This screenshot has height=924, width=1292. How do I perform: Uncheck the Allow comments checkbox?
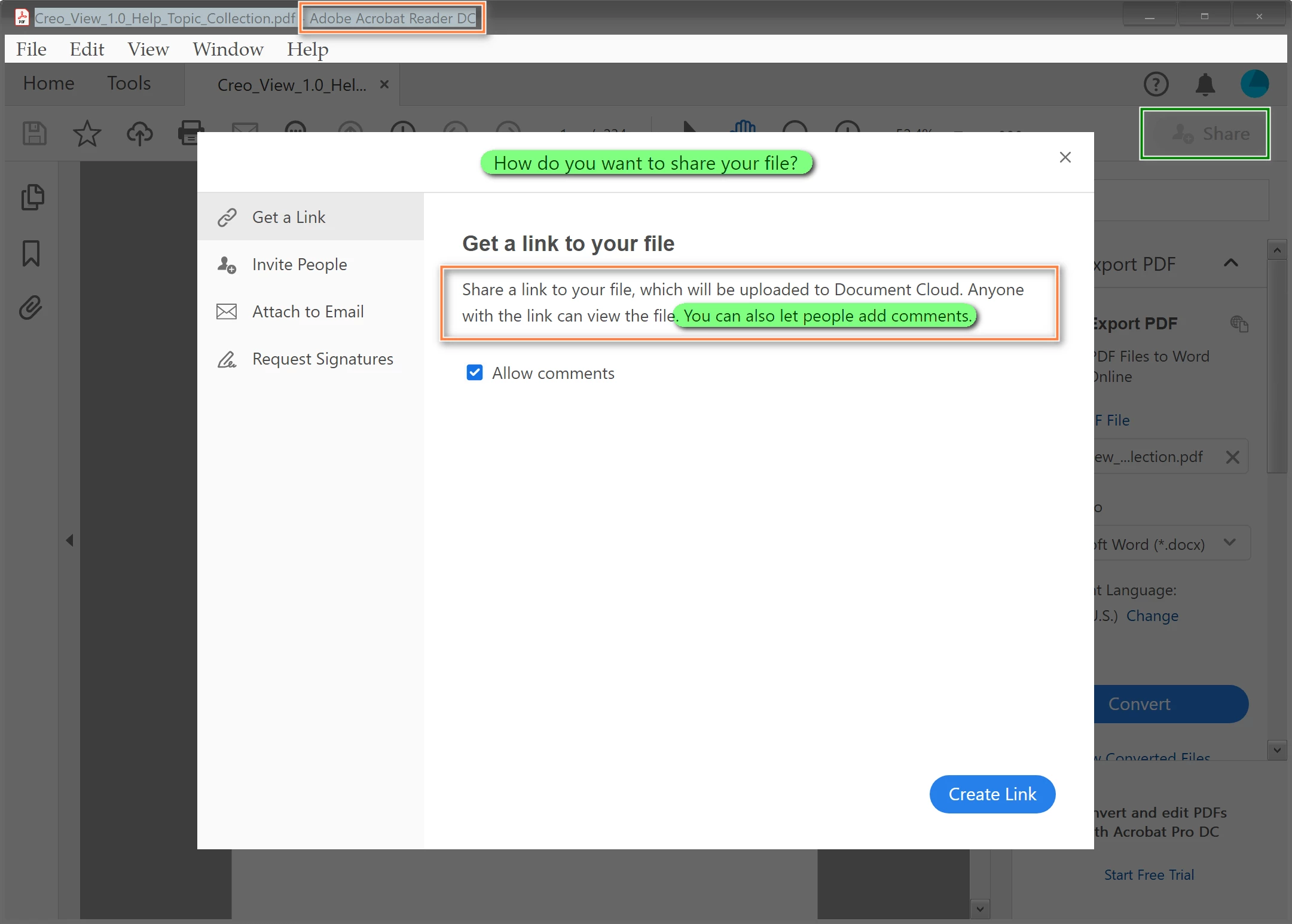pyautogui.click(x=475, y=373)
